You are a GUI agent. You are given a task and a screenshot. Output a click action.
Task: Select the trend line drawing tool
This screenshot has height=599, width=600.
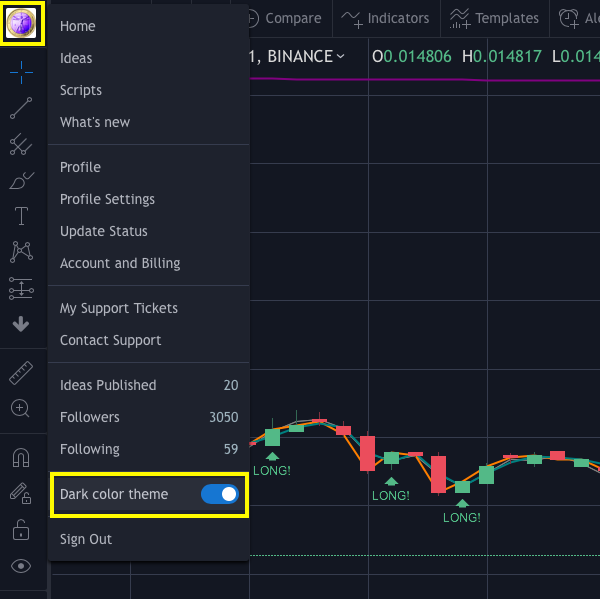(21, 108)
